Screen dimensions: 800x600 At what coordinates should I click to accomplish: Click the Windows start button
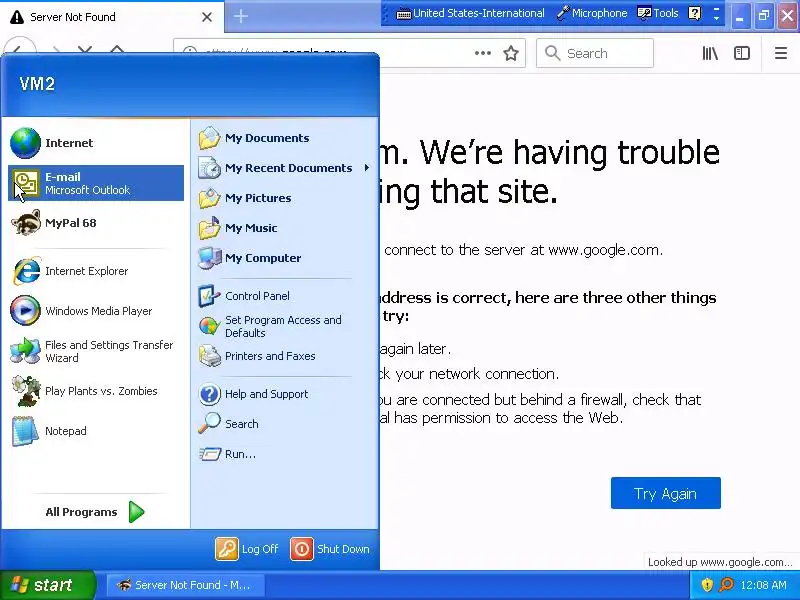(47, 585)
